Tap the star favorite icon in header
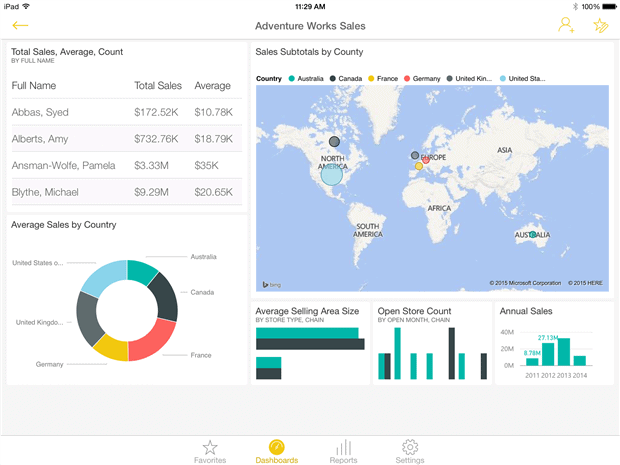 pyautogui.click(x=600, y=26)
